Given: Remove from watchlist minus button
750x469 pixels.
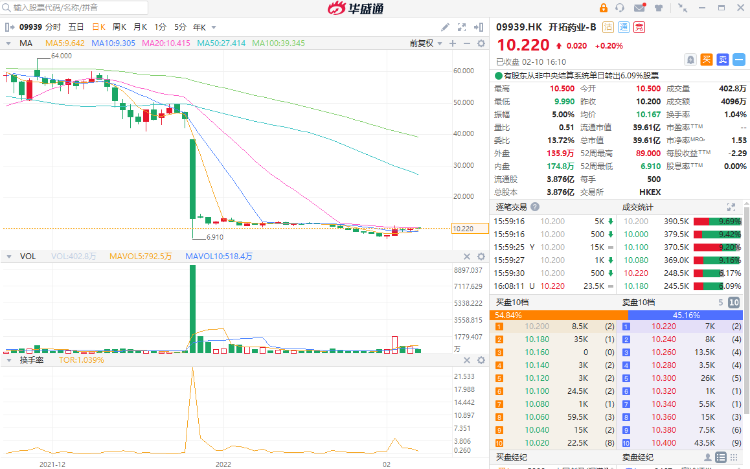Looking at the screenshot, I should coord(739,60).
